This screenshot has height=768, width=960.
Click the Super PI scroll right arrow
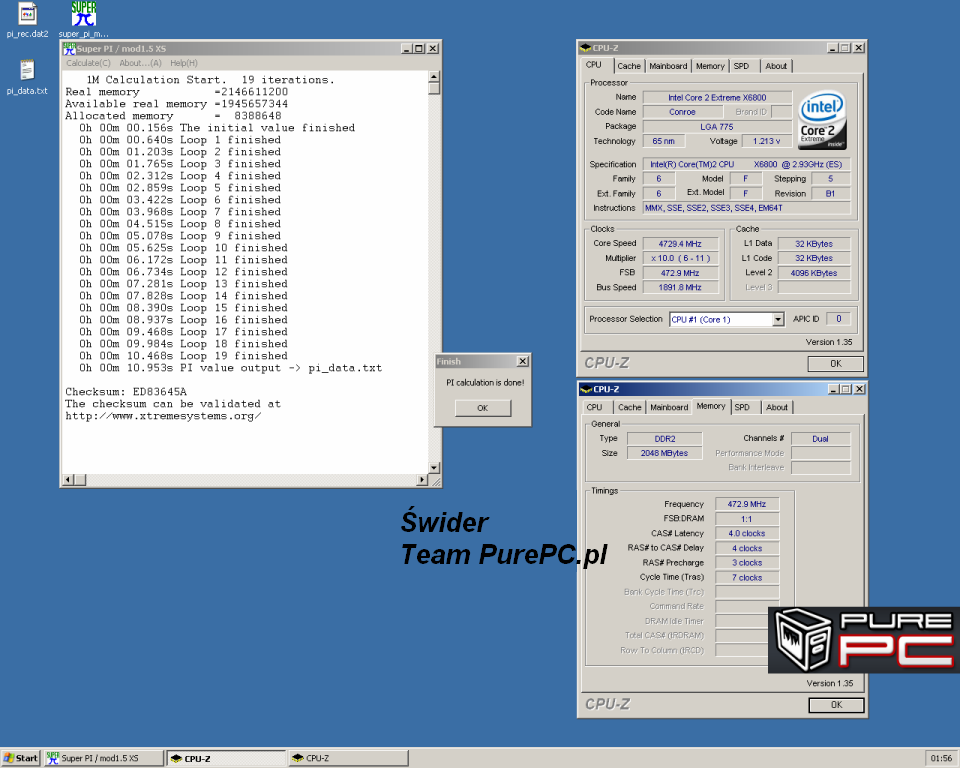click(x=422, y=480)
